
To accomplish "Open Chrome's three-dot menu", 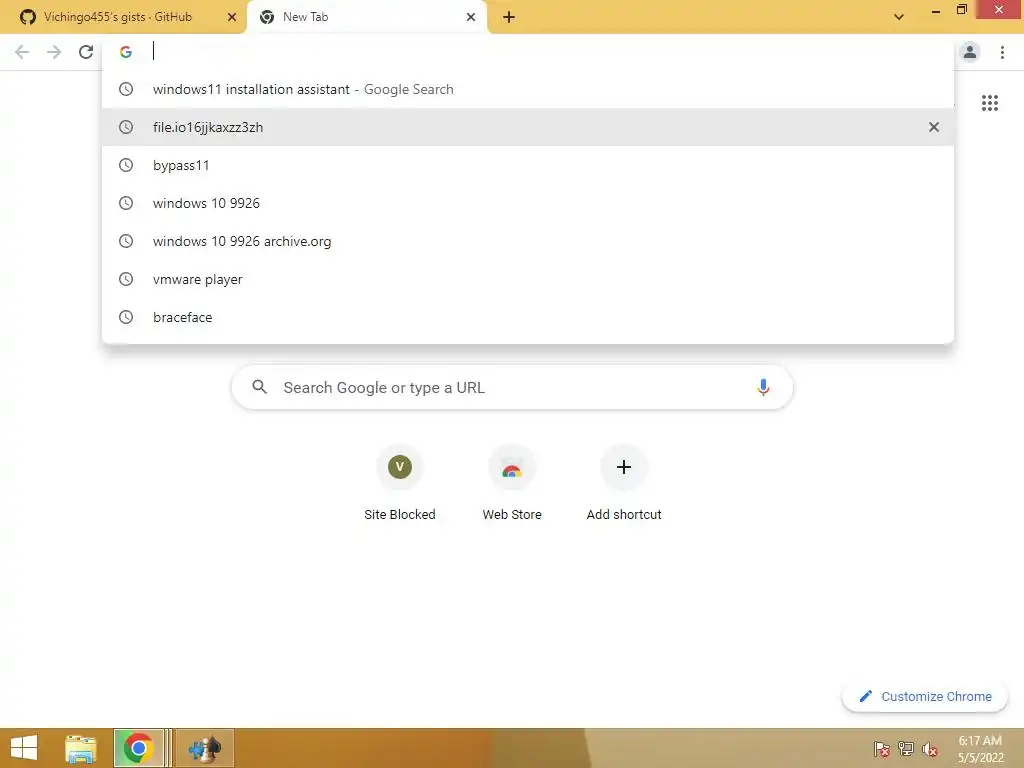I will coord(1002,52).
